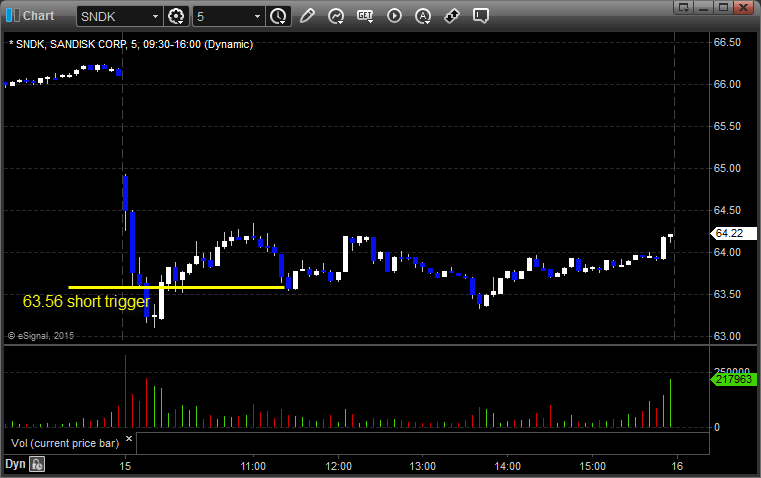Click the bar replay play button

(394, 16)
